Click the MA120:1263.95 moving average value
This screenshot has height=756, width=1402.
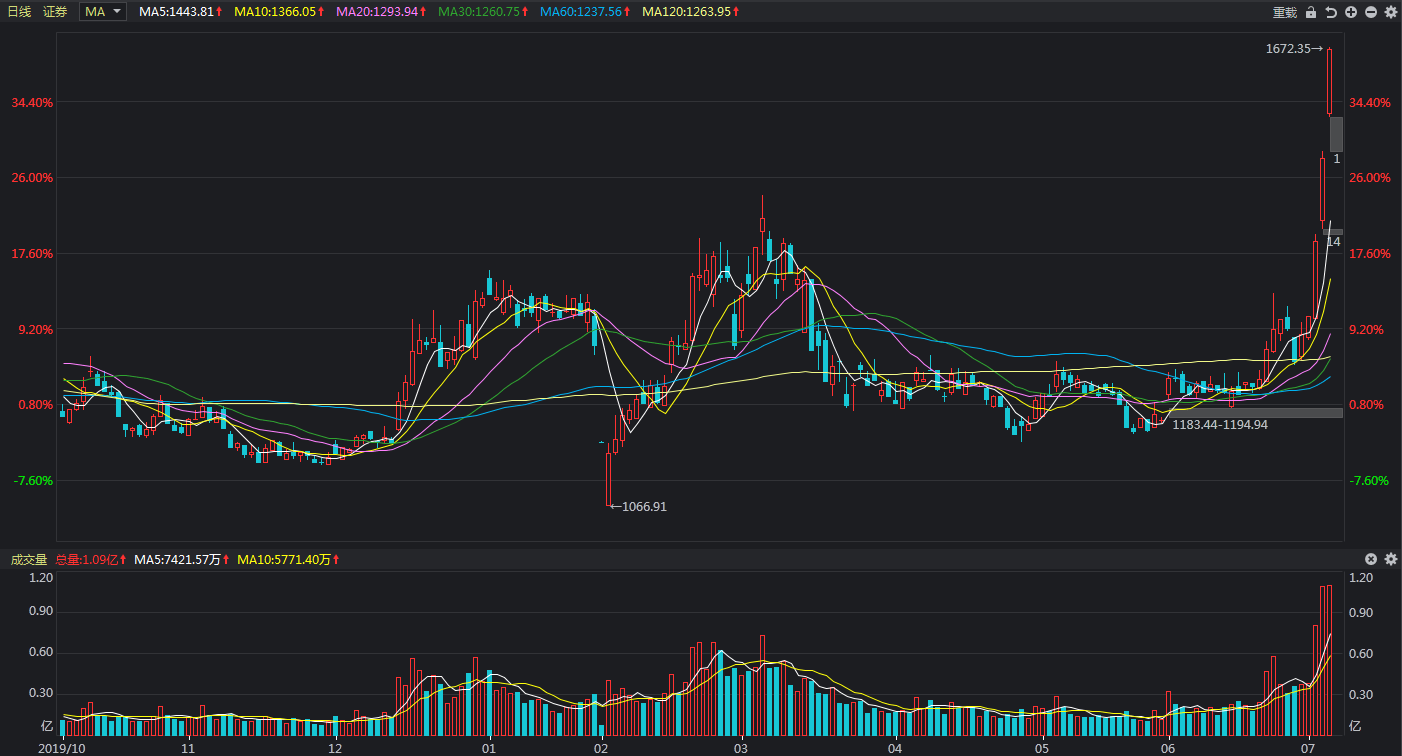tap(686, 12)
